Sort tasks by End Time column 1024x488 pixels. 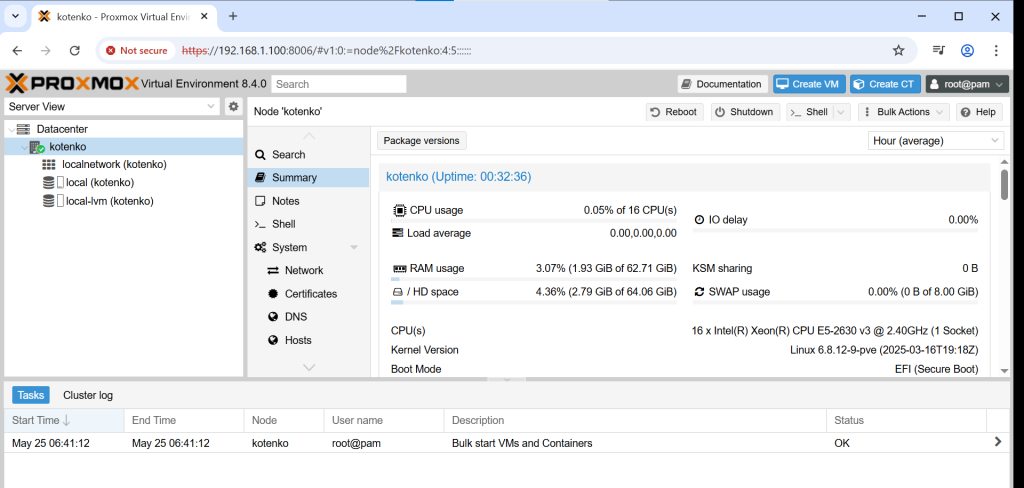point(184,420)
